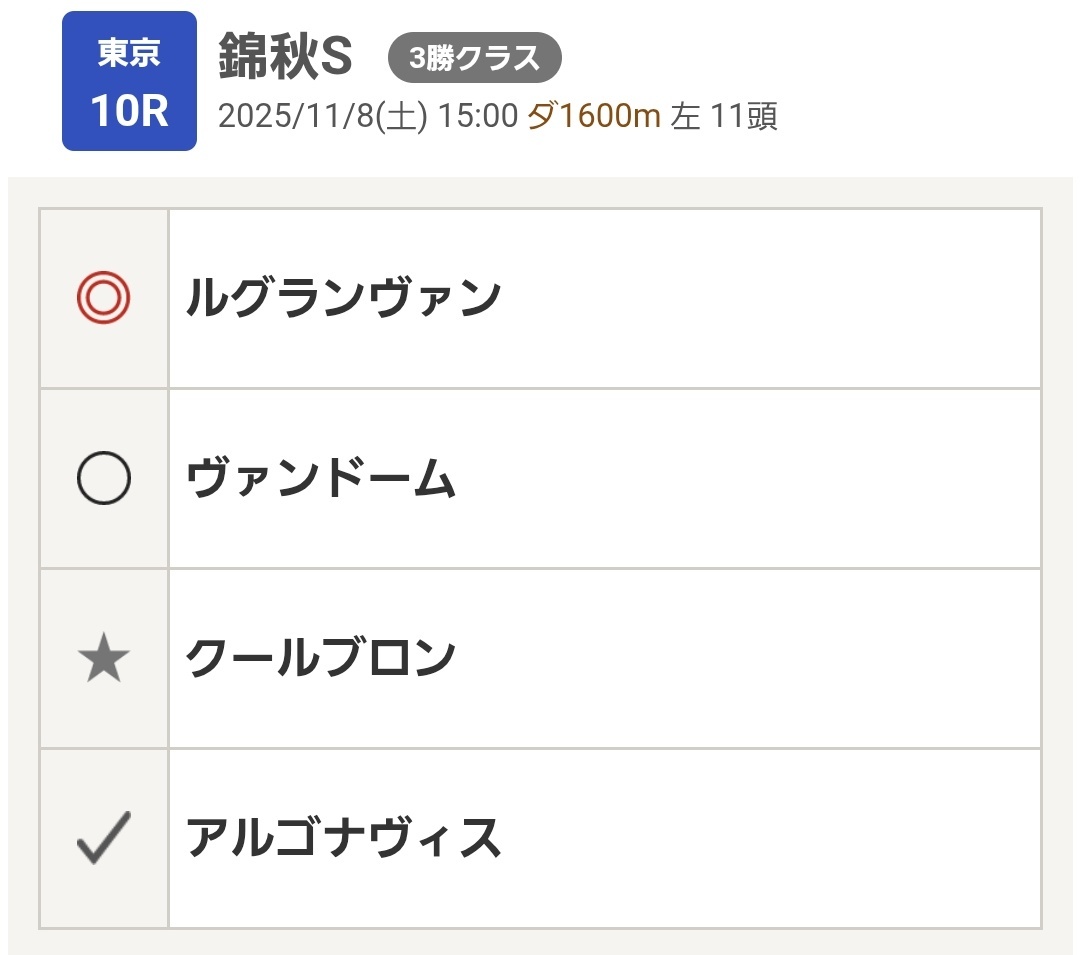Tap the 10R race number
Image resolution: width=1080 pixels, height=955 pixels.
pos(129,111)
